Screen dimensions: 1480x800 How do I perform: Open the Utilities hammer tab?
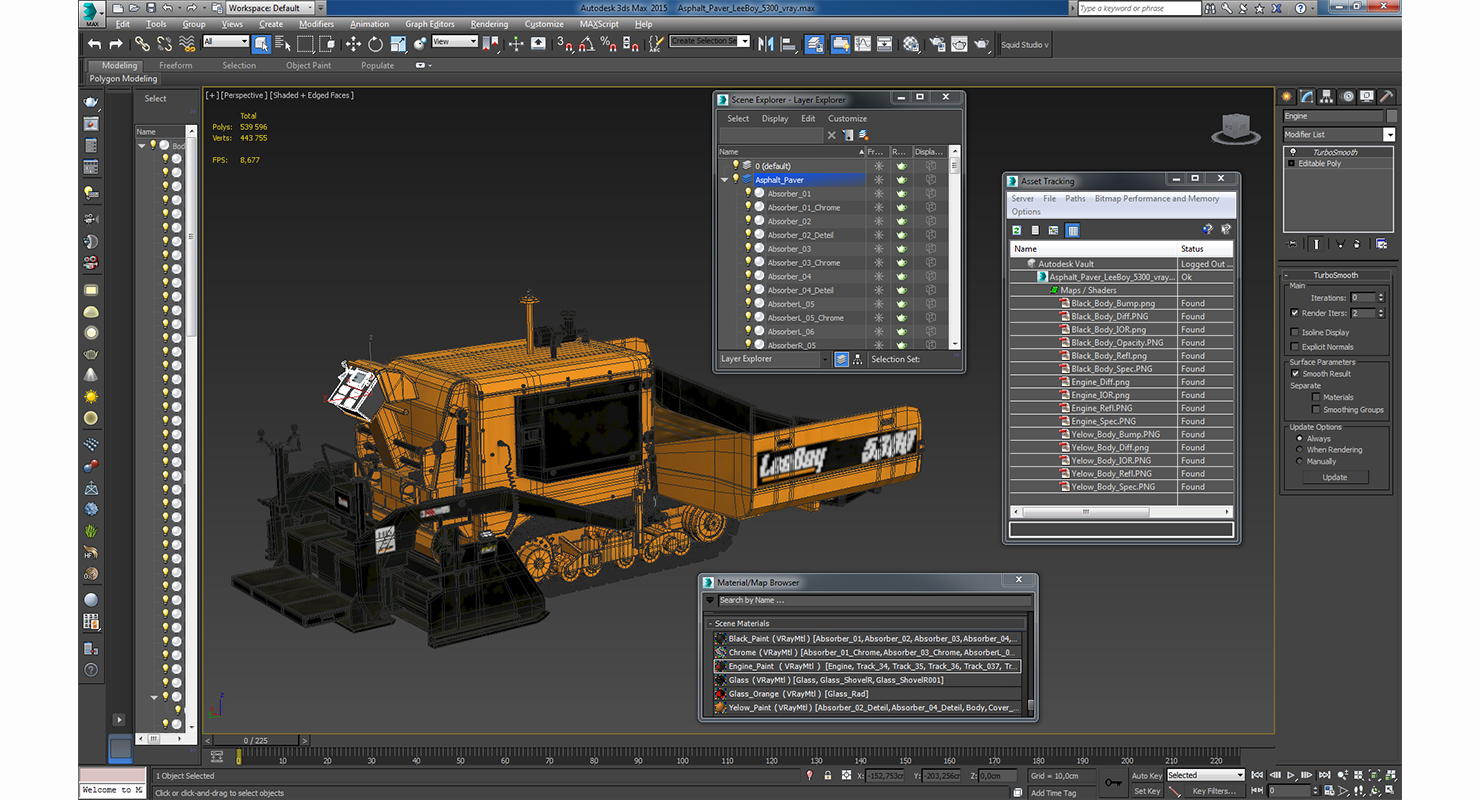(x=1386, y=97)
